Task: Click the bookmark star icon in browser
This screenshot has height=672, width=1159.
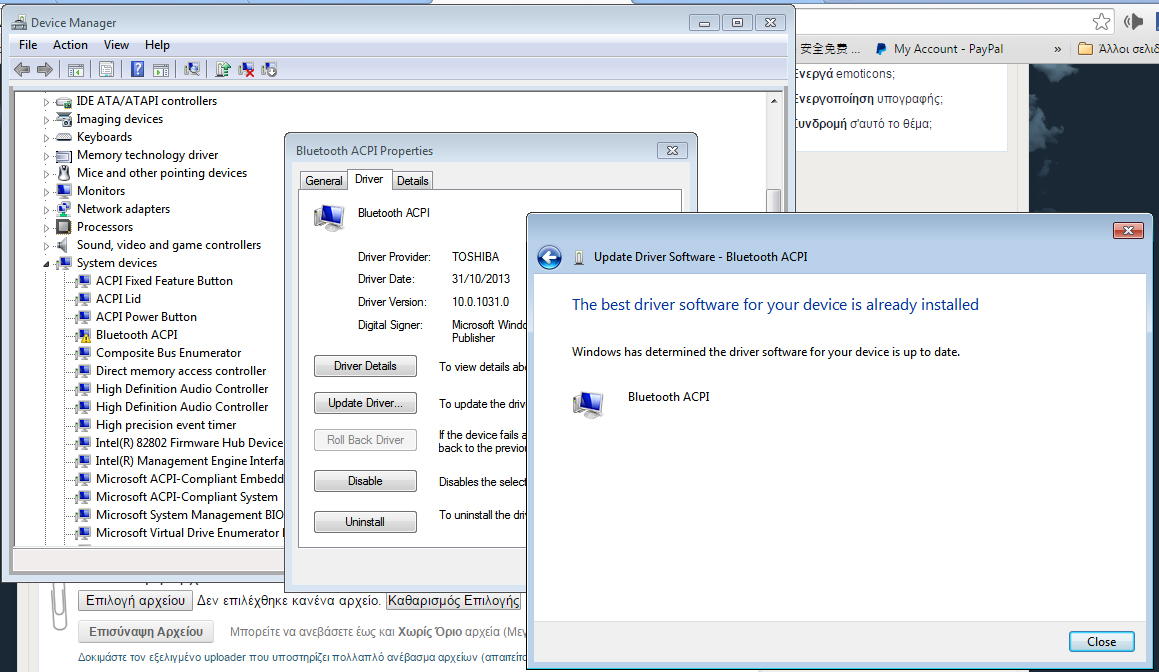Action: pos(1101,21)
